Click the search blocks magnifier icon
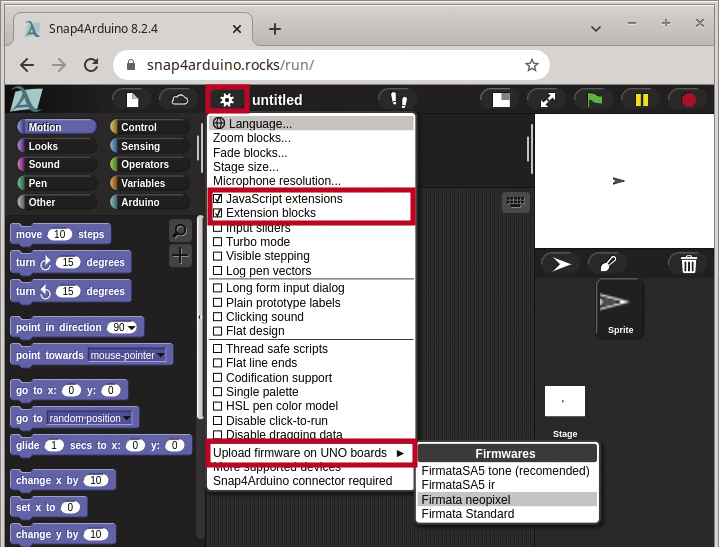Image resolution: width=720 pixels, height=547 pixels. point(180,231)
